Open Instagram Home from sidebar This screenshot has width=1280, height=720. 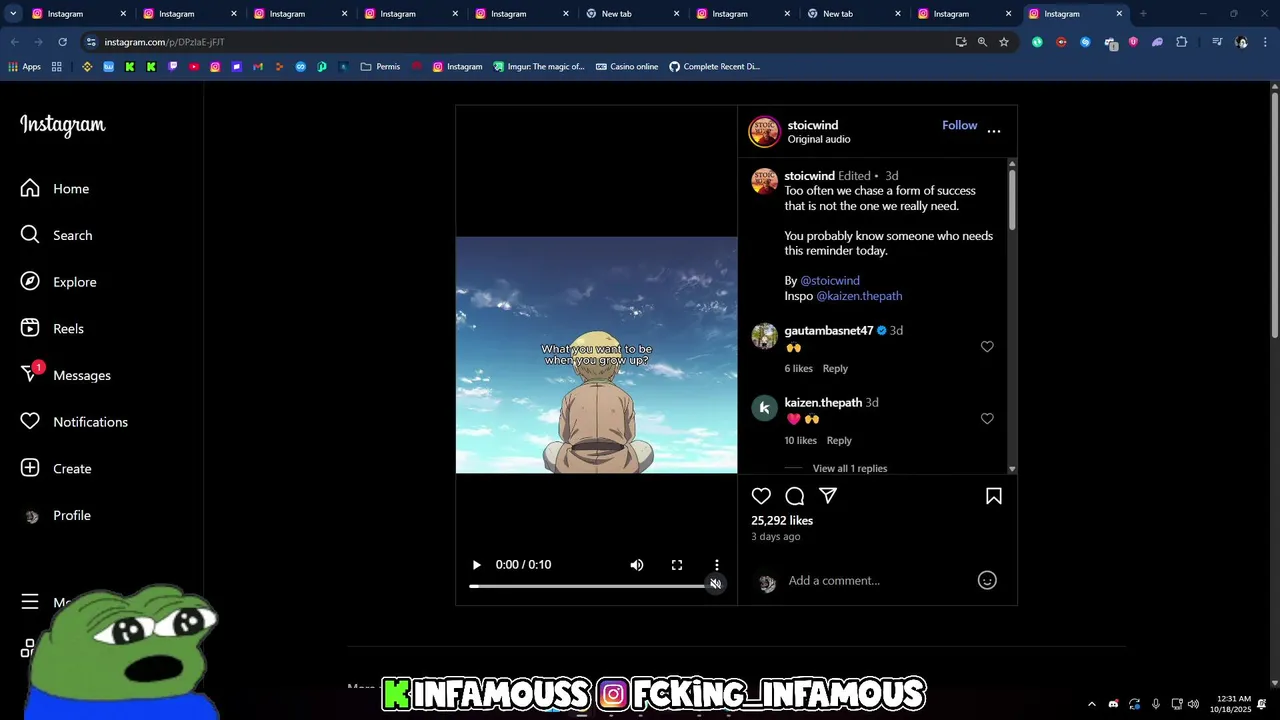(55, 188)
